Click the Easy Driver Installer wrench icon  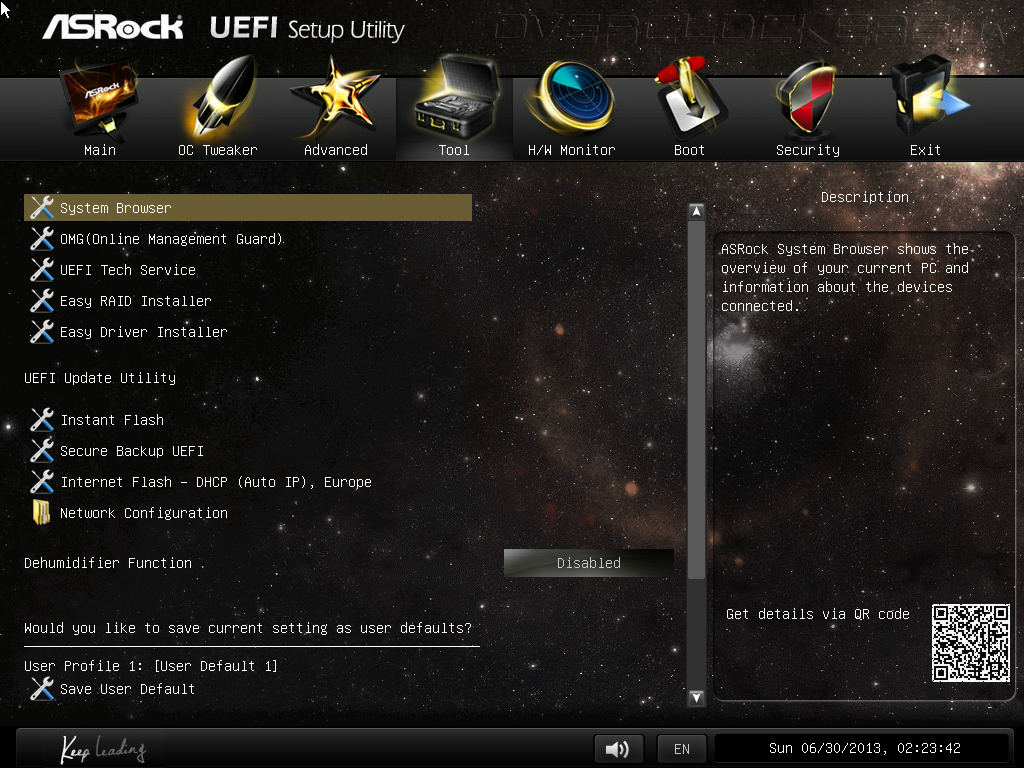(x=42, y=332)
